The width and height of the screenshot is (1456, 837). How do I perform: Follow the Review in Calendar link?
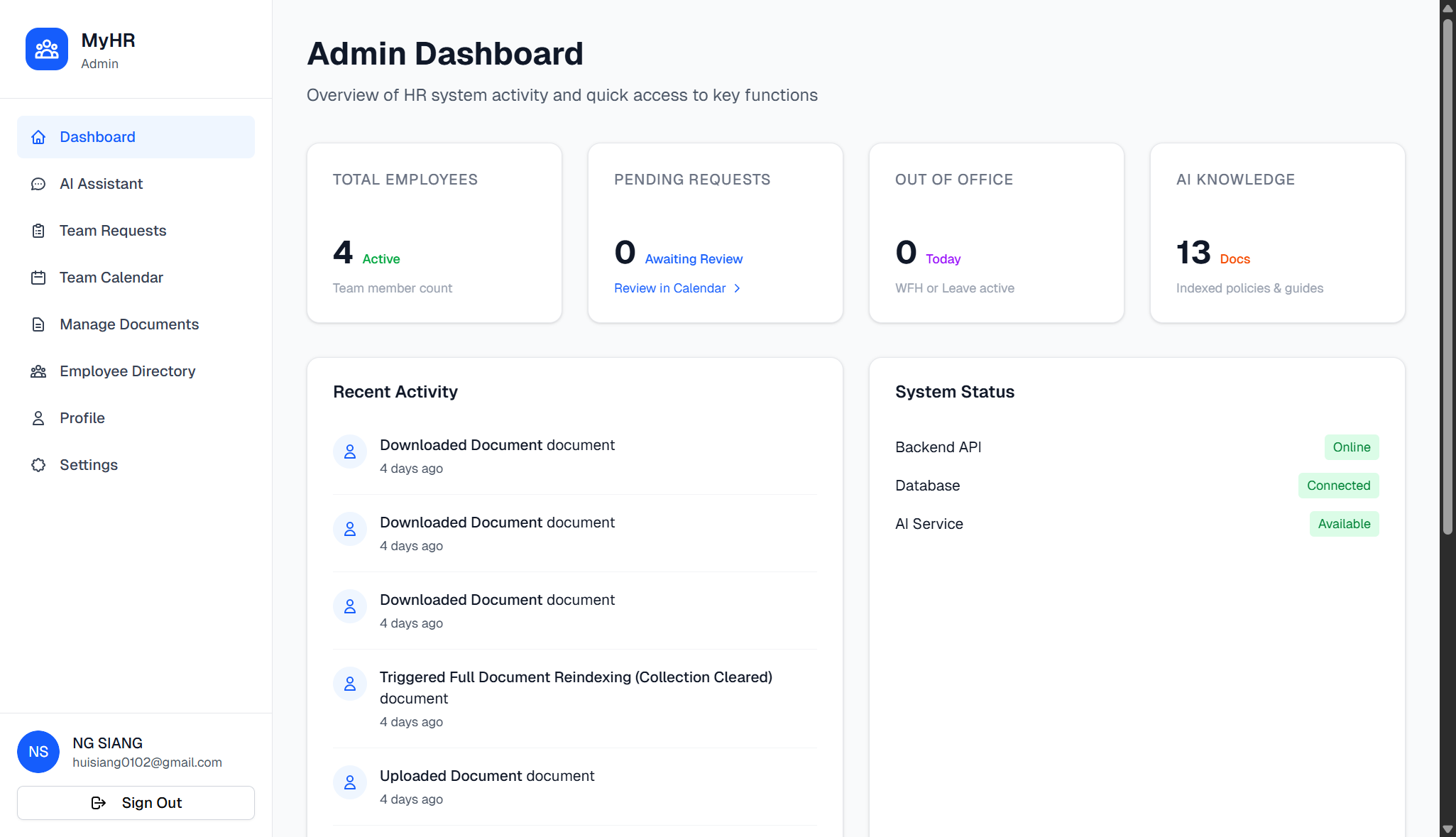tap(669, 288)
